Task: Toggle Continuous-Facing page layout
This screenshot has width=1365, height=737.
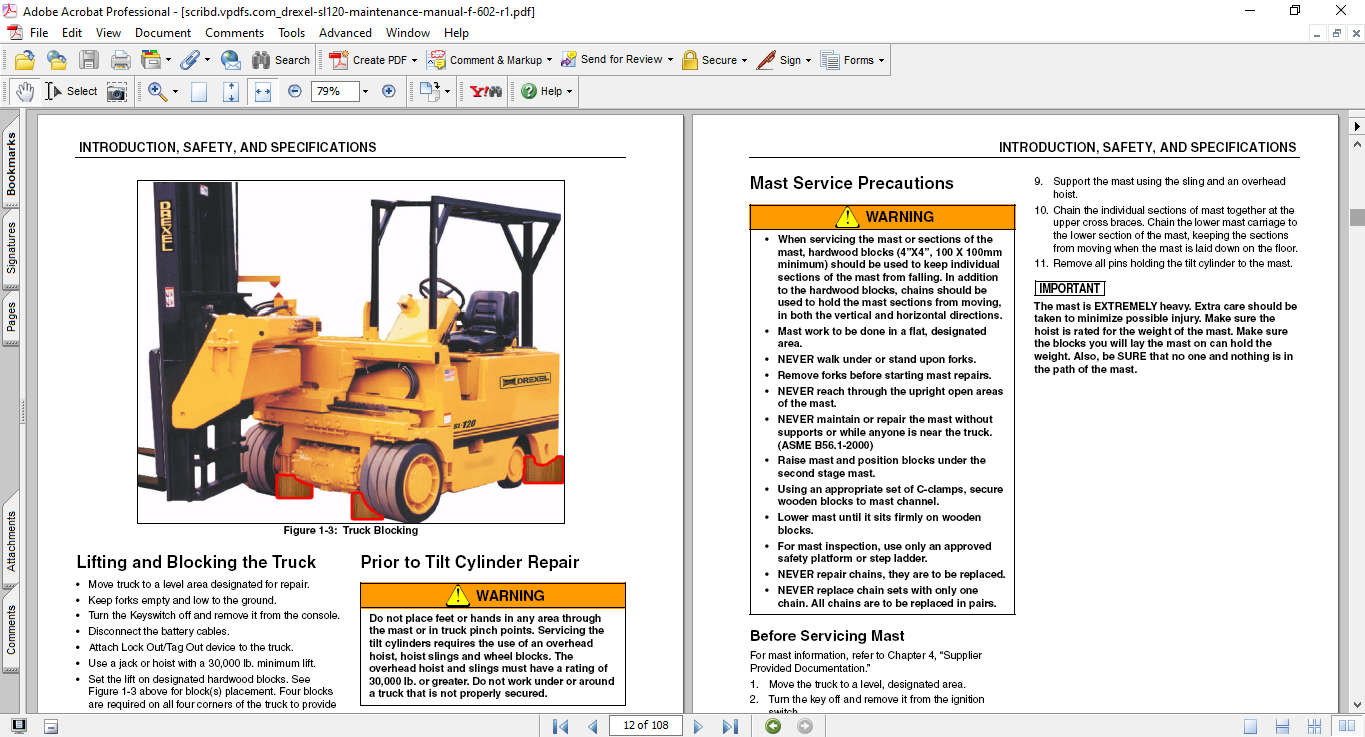Action: point(1313,726)
